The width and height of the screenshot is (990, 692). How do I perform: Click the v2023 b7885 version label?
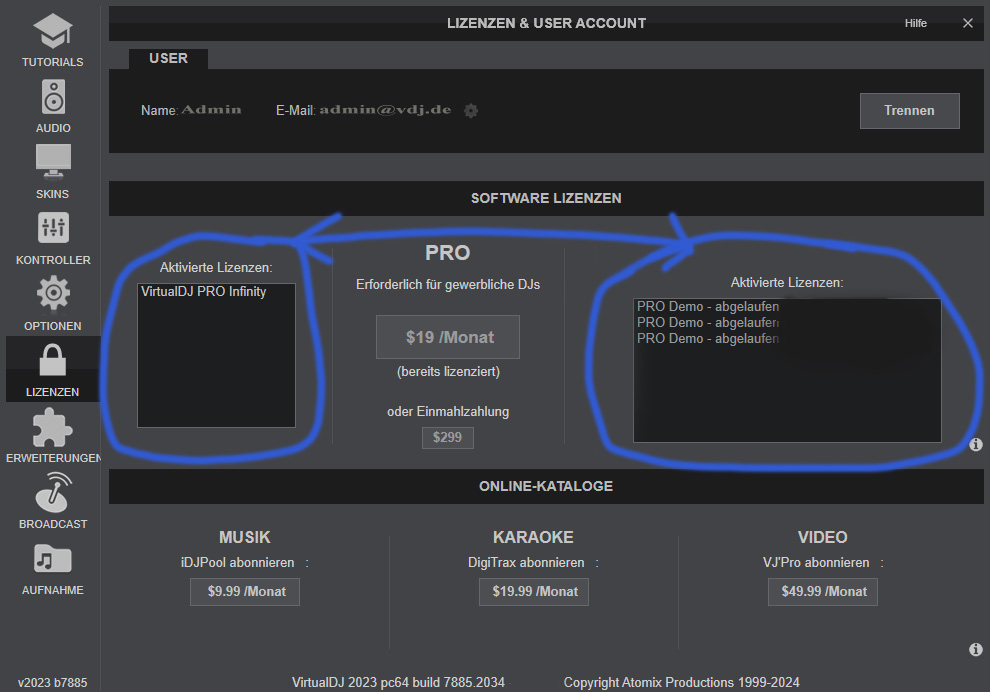52,683
